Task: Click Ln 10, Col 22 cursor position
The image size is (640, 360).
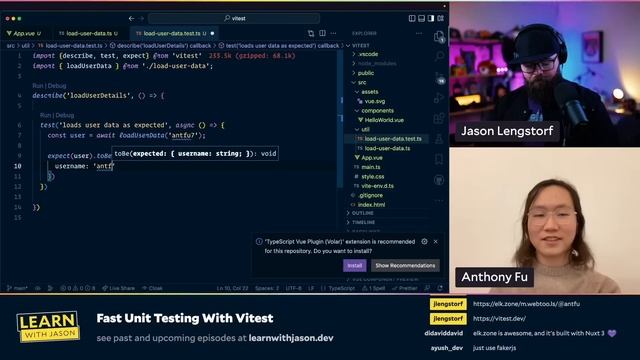Action: click(232, 288)
